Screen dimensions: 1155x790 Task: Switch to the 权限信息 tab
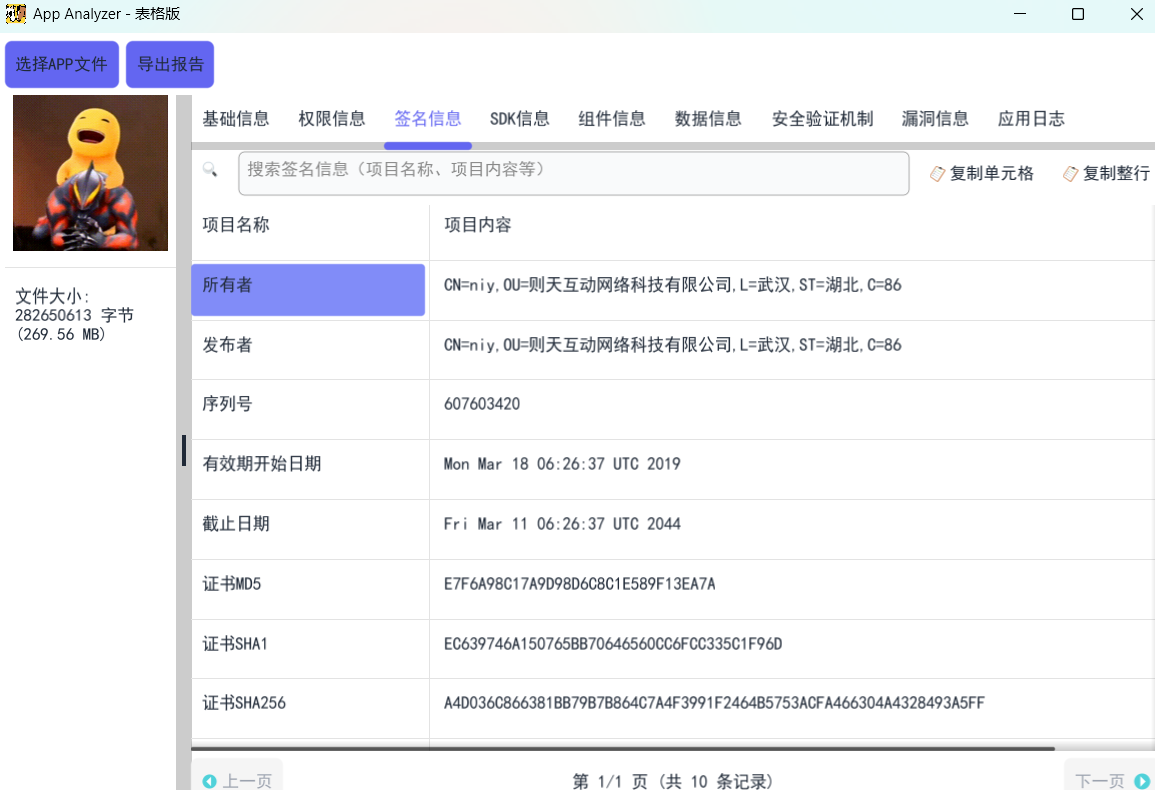[331, 118]
